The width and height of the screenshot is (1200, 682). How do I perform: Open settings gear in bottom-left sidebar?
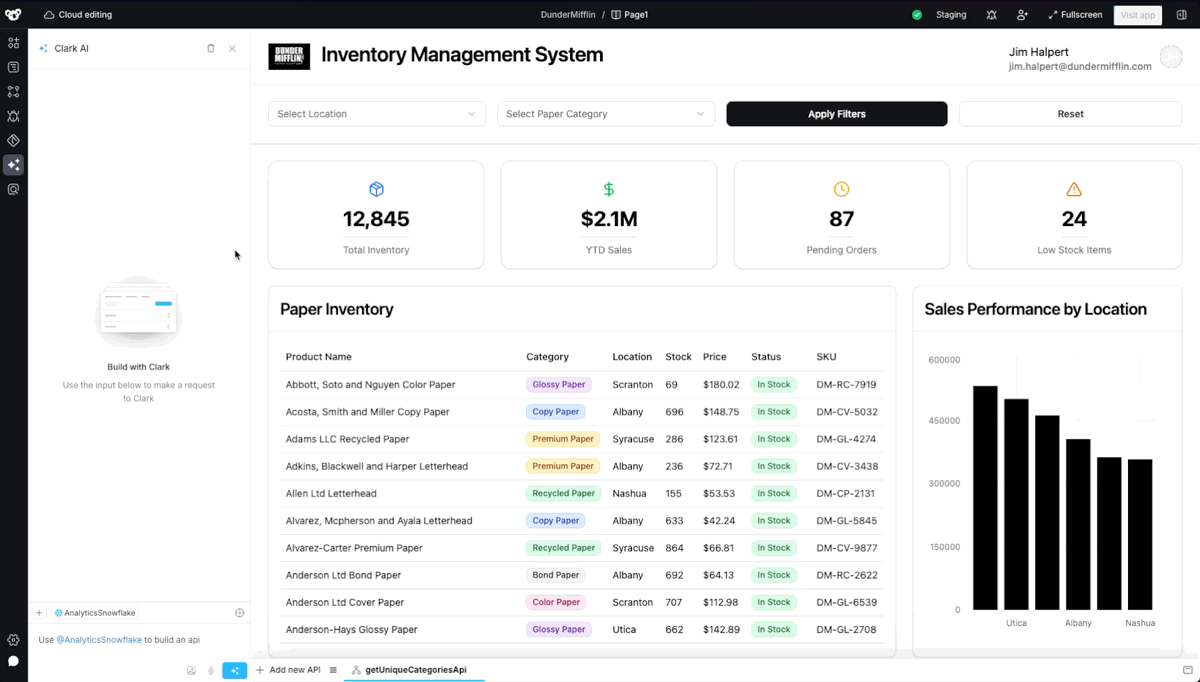click(13, 640)
